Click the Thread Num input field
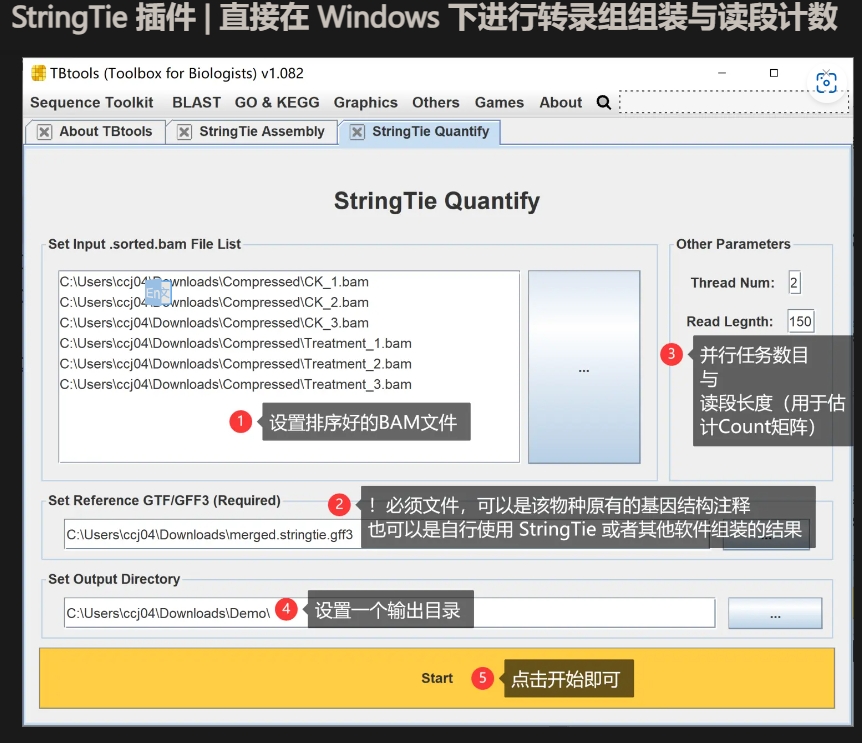 pyautogui.click(x=794, y=283)
